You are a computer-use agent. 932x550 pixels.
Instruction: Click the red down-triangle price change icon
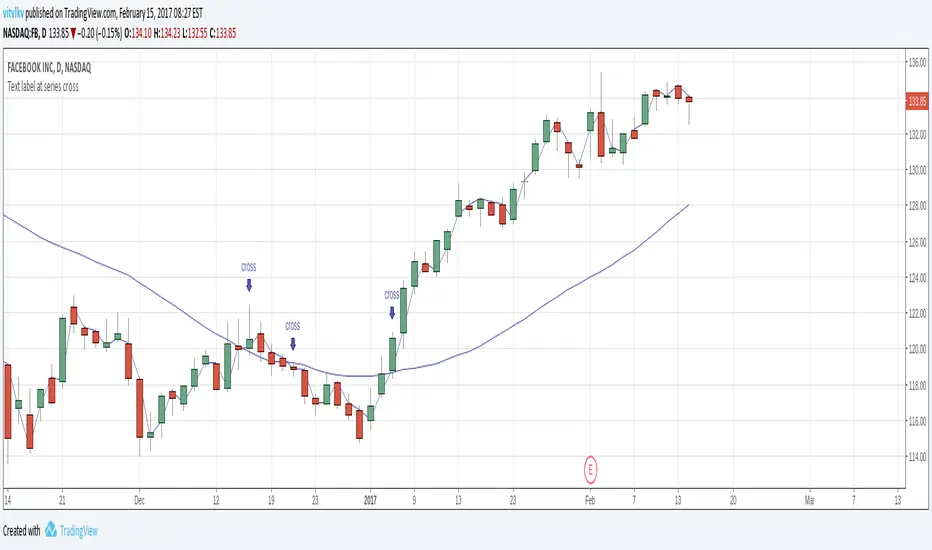click(75, 32)
